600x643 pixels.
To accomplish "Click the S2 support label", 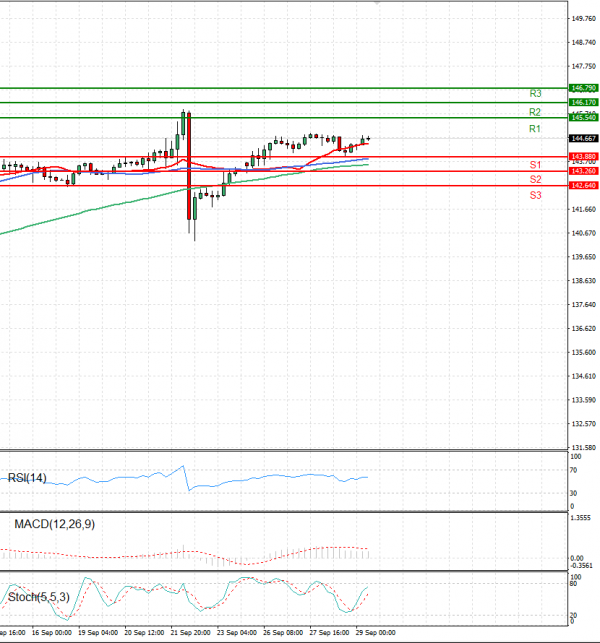I will (x=535, y=179).
